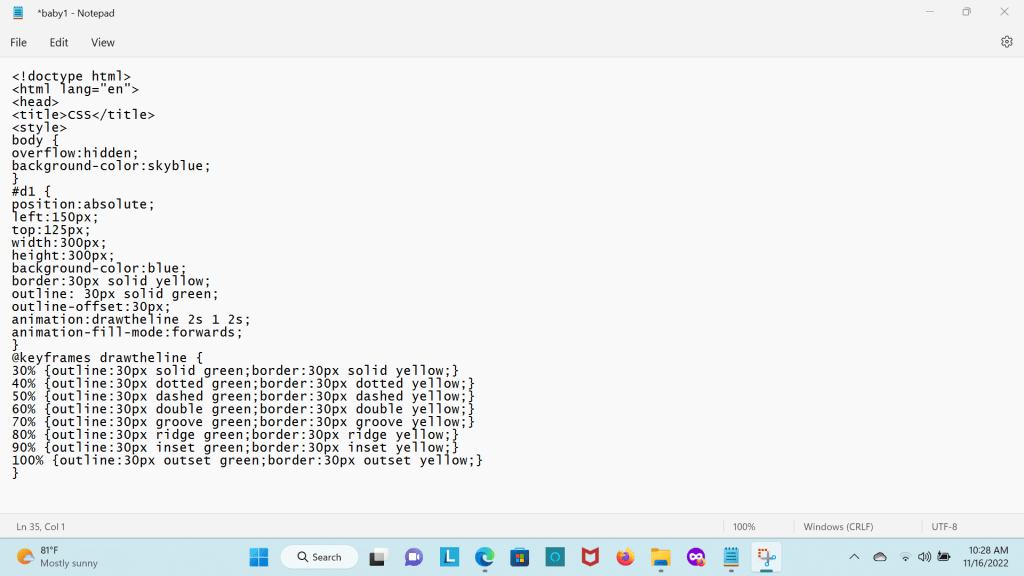This screenshot has width=1024, height=576.
Task: Click the volume speaker tray icon
Action: click(x=924, y=557)
